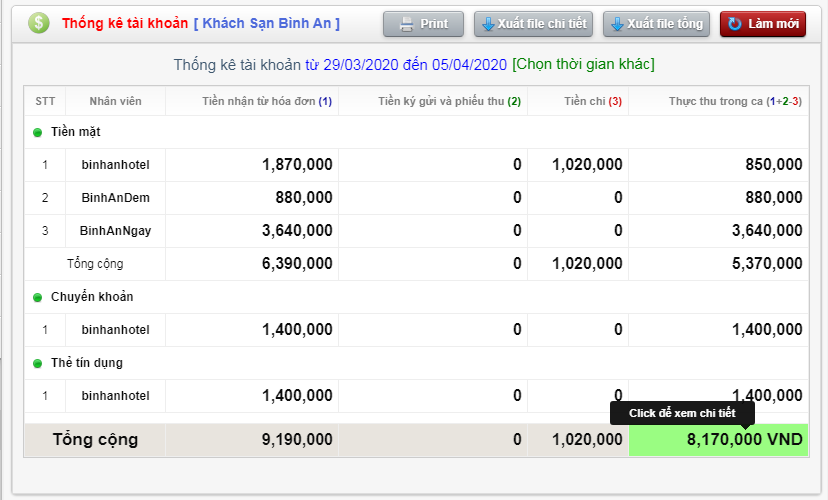Click download arrow on Xuất file chi tiết
The width and height of the screenshot is (828, 500).
point(488,24)
